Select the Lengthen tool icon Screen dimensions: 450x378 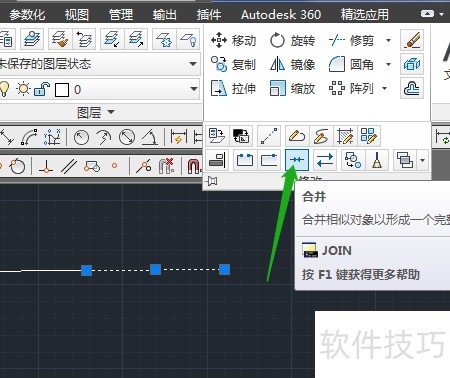click(269, 136)
